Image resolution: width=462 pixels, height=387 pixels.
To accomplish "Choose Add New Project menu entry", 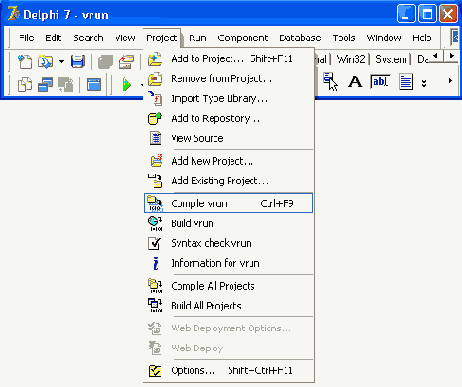I will pos(229,161).
